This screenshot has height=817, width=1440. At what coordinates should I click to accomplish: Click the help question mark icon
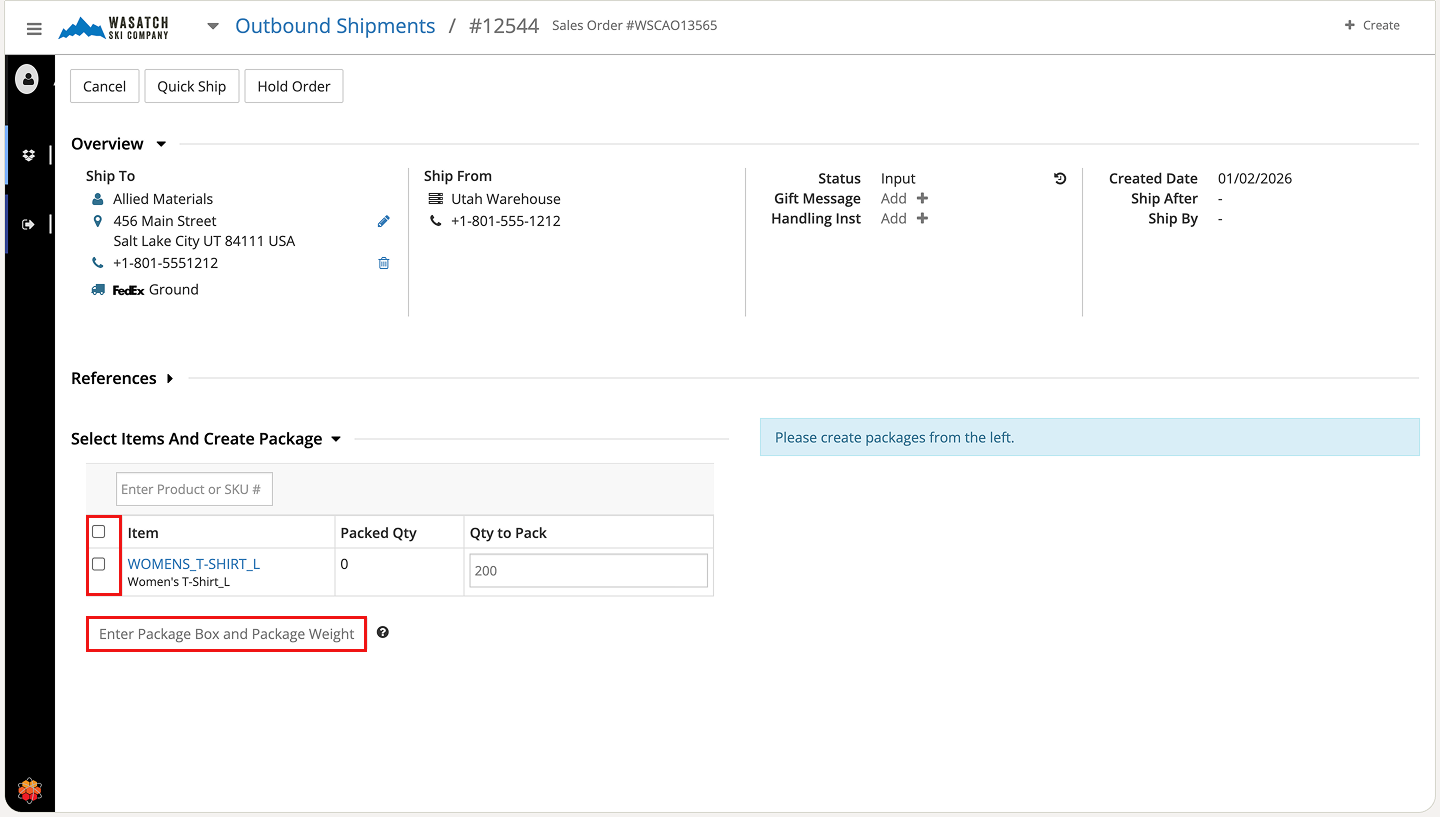[383, 633]
